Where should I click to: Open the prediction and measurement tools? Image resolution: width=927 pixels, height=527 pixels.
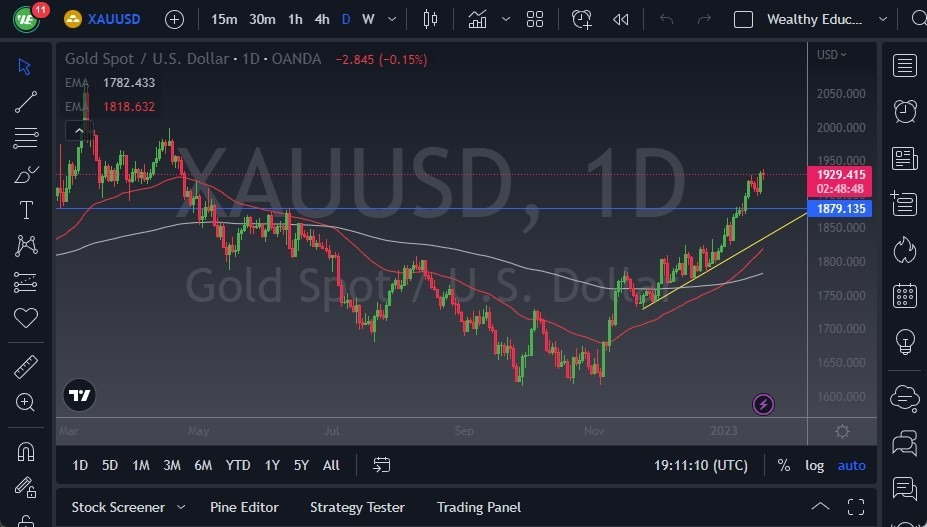point(25,282)
